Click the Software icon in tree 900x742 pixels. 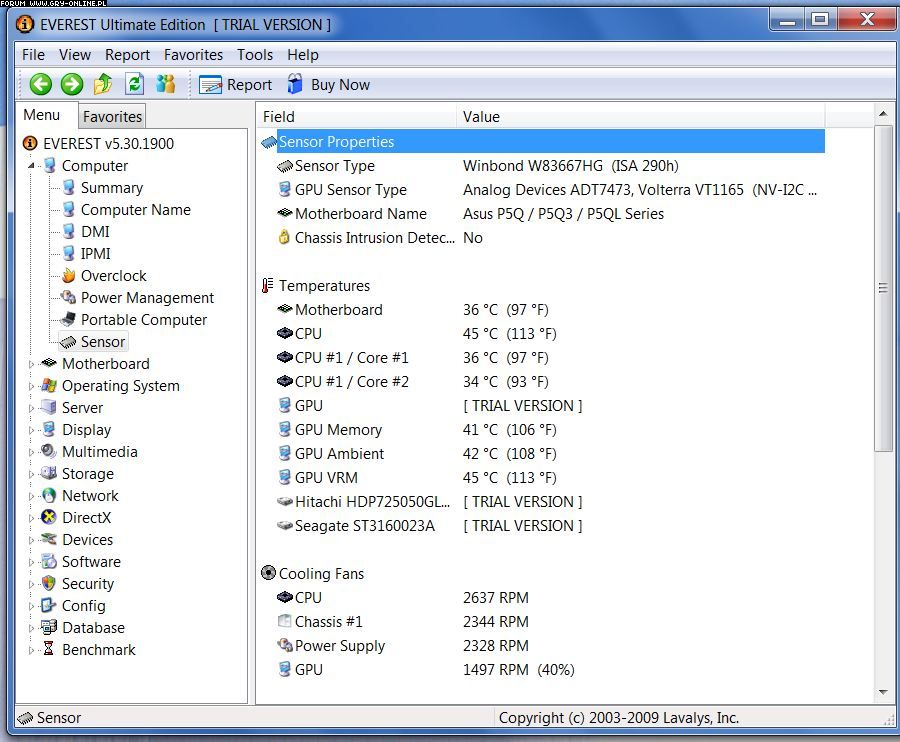[49, 561]
